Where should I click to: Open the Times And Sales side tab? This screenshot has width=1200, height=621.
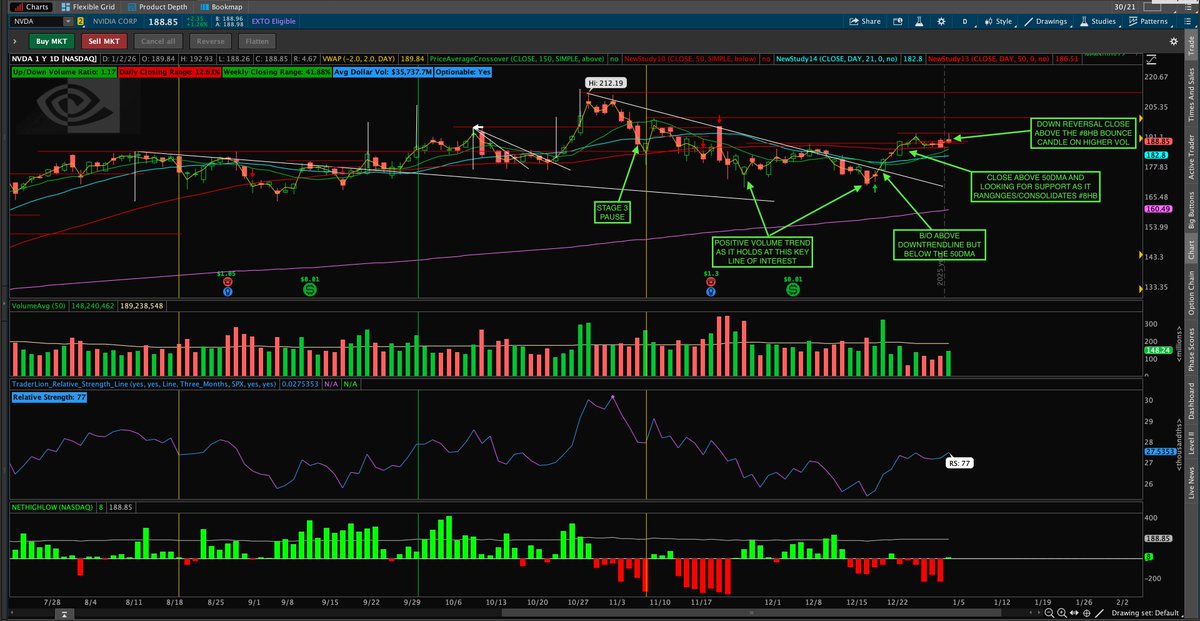pyautogui.click(x=1190, y=95)
